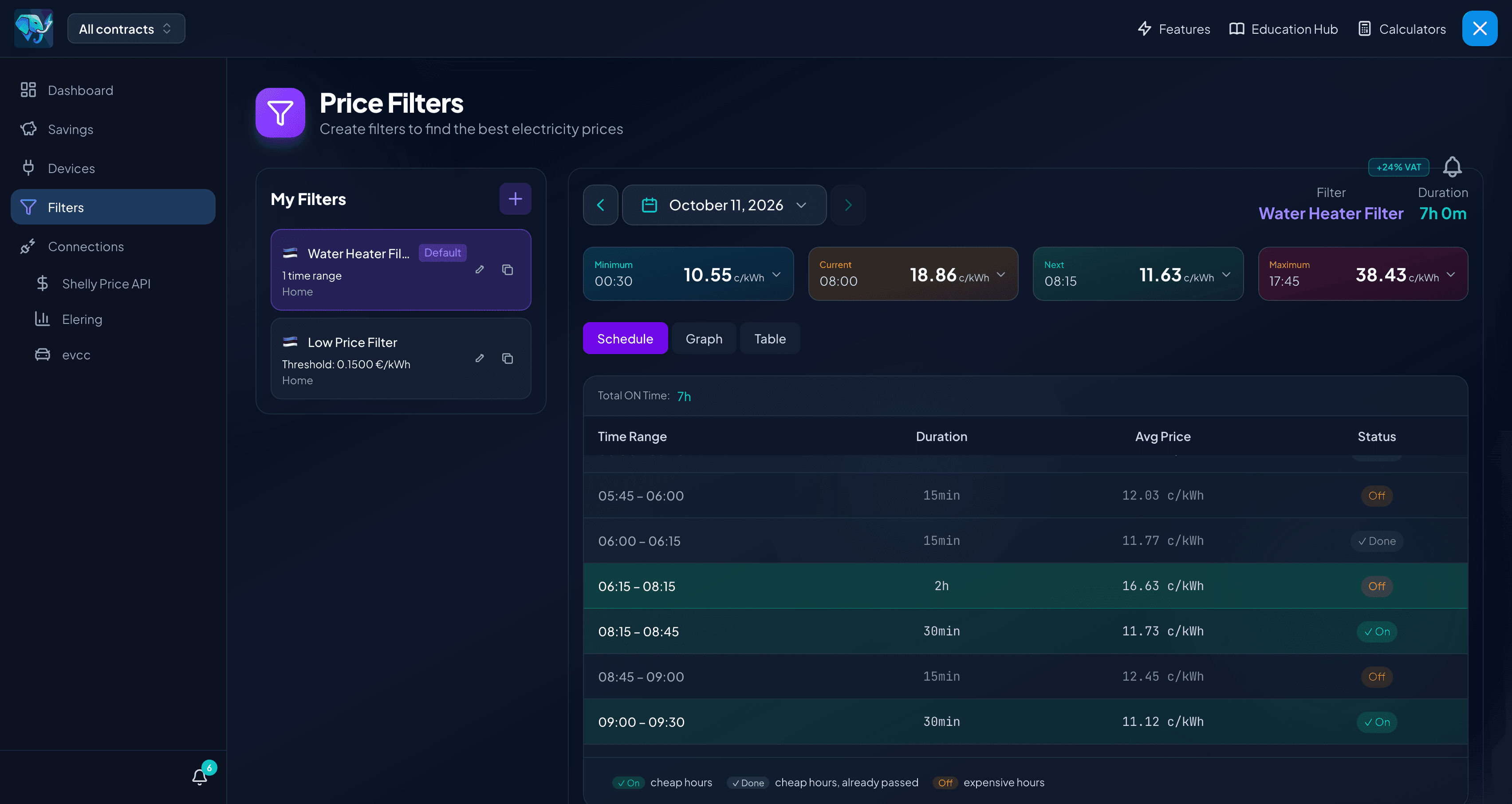Image resolution: width=1512 pixels, height=804 pixels.
Task: Duplicate the Water Heater Filter
Action: point(507,269)
